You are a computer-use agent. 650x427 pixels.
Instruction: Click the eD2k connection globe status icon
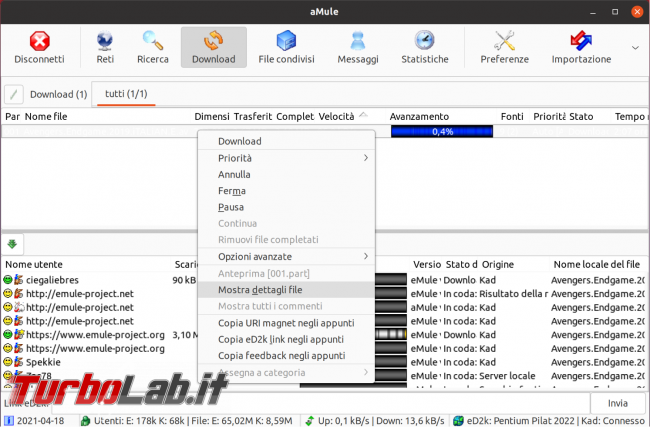(x=458, y=421)
